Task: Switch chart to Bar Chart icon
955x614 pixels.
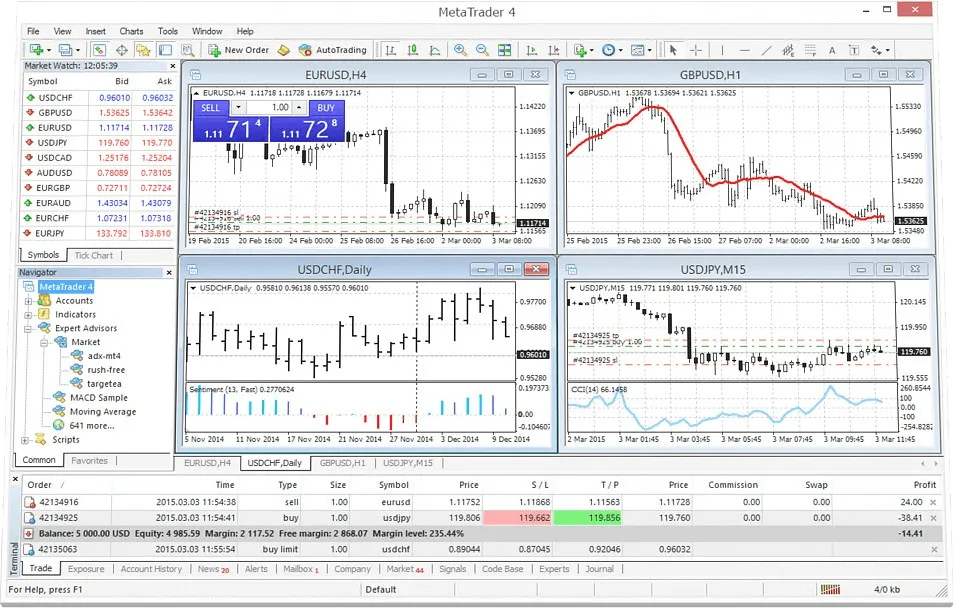Action: coord(390,50)
